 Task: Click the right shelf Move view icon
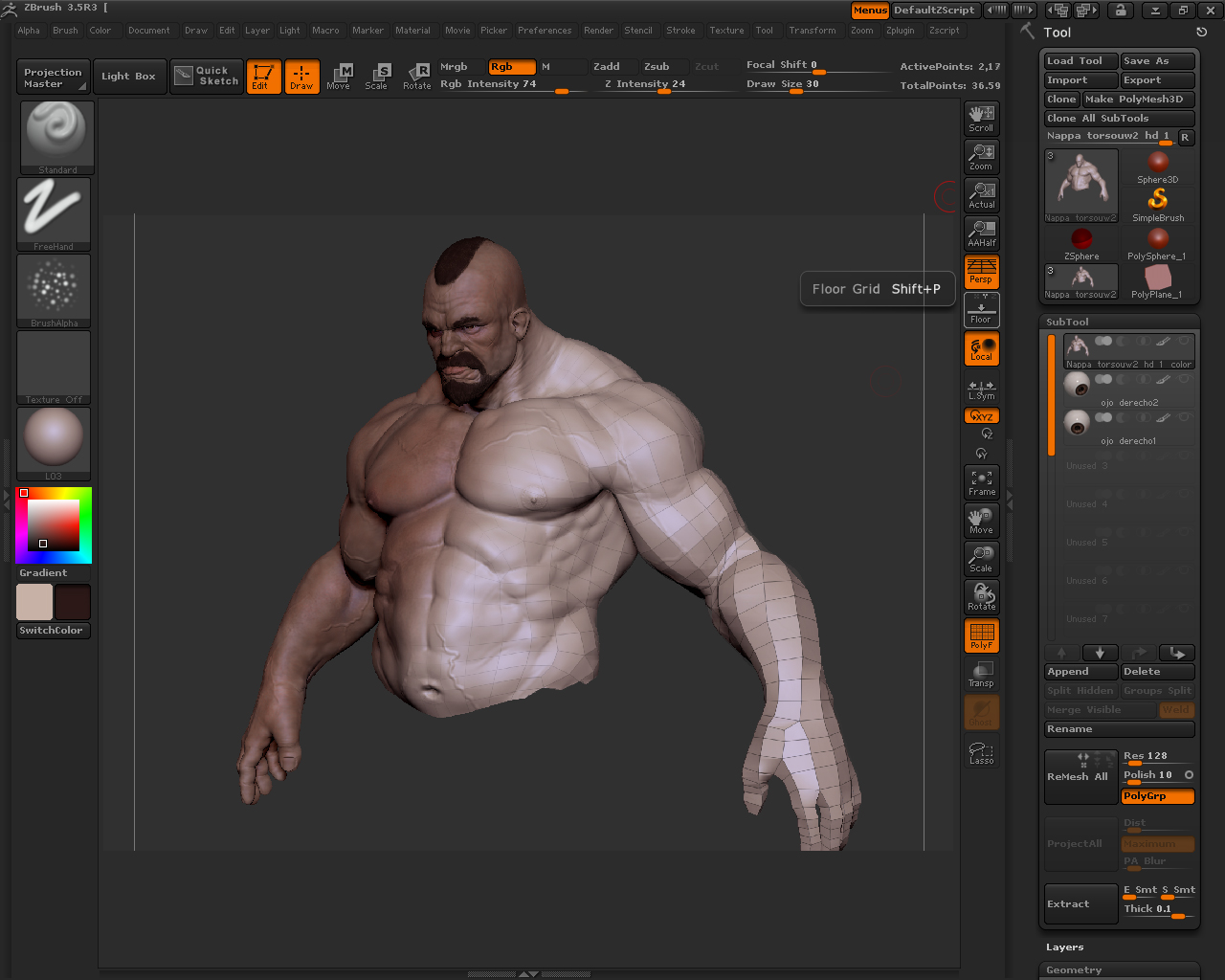tap(982, 521)
